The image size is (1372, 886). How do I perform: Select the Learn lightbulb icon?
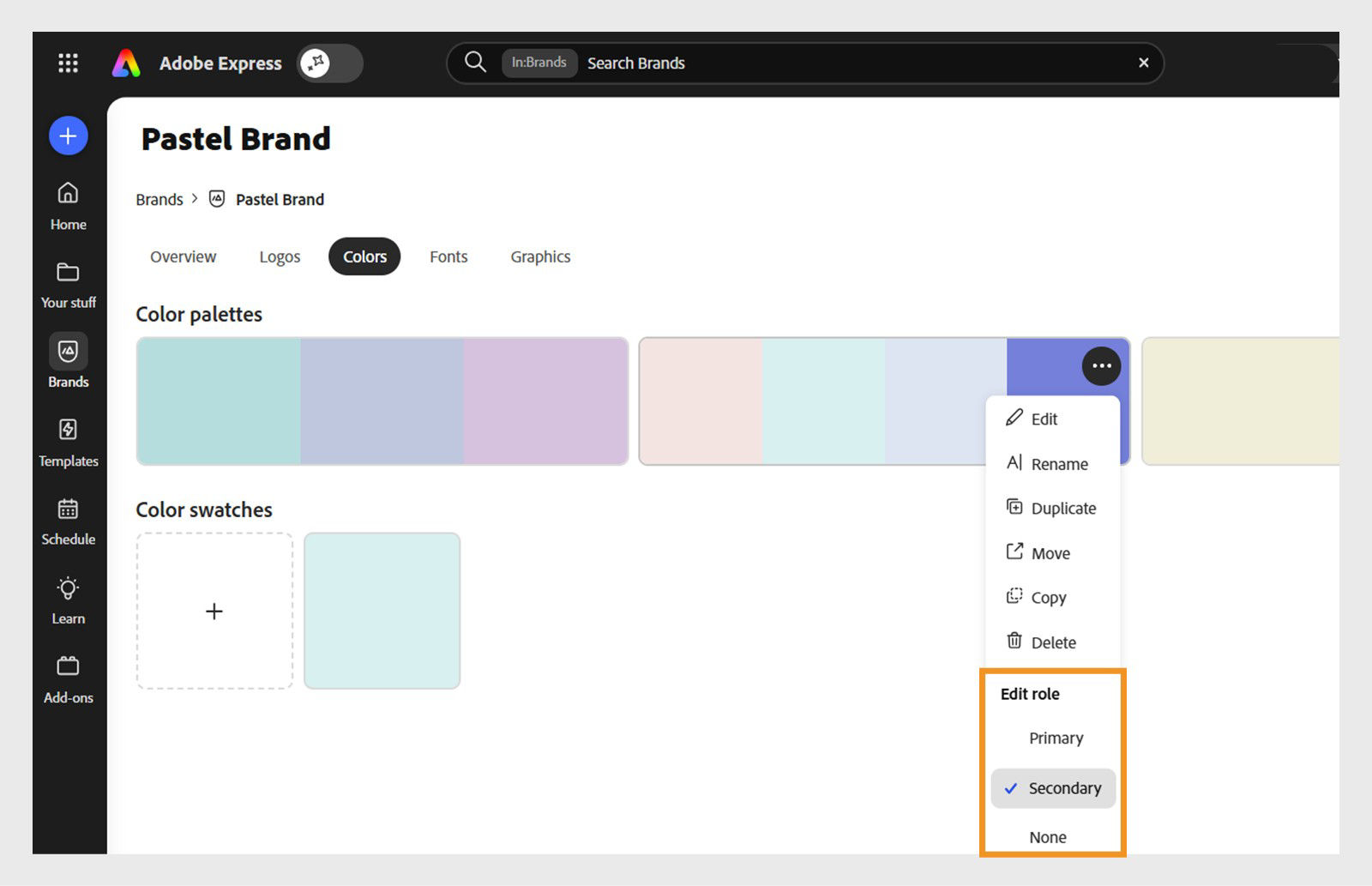[x=68, y=596]
